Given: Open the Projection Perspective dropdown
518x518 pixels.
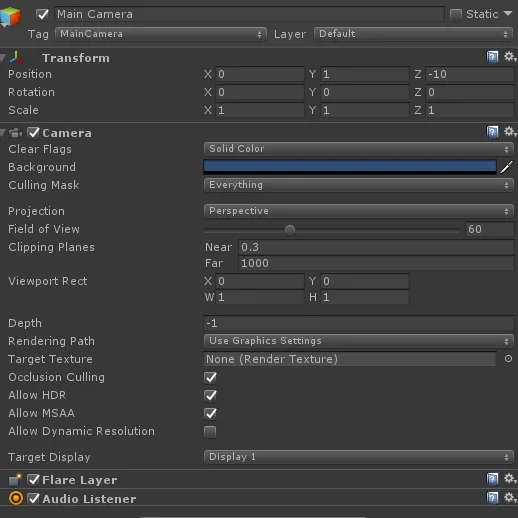Looking at the screenshot, I should [x=359, y=211].
